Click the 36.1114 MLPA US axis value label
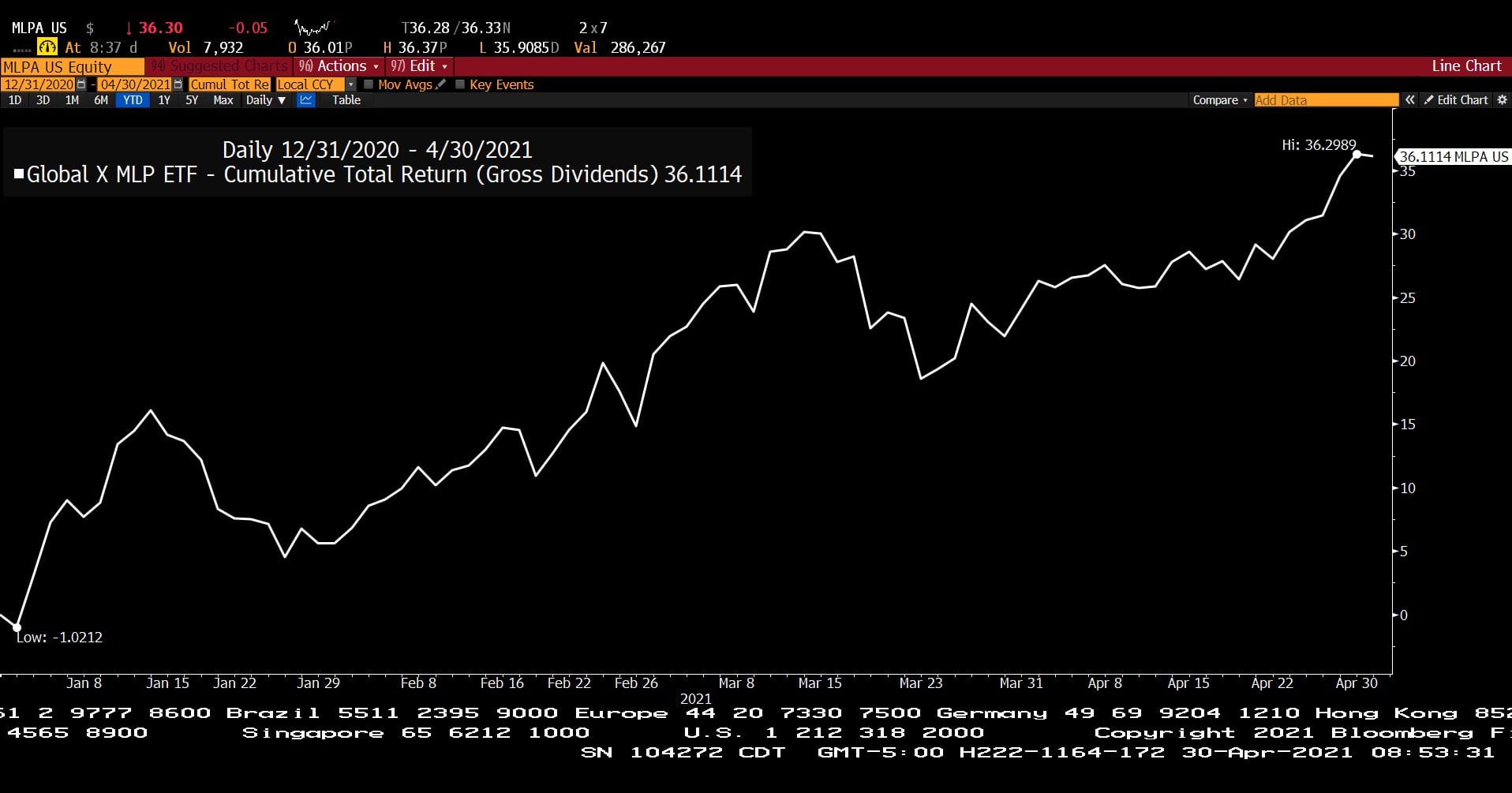Viewport: 1512px width, 793px height. pos(1453,156)
